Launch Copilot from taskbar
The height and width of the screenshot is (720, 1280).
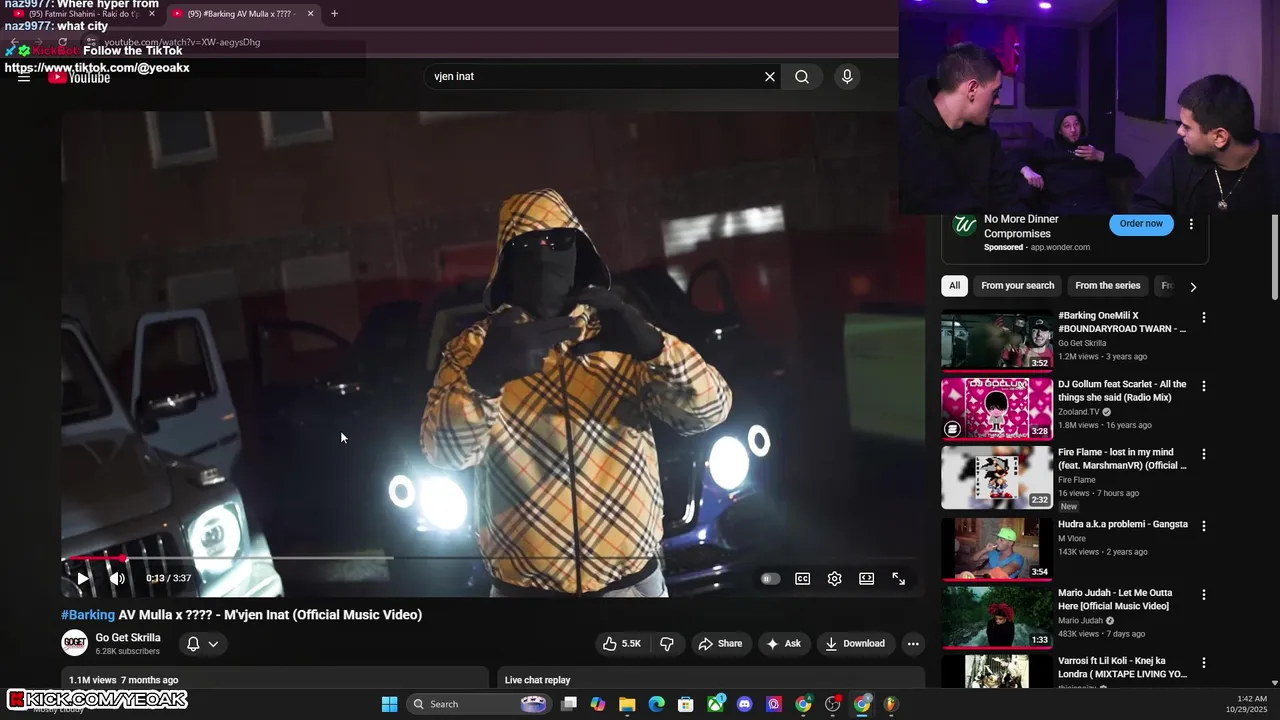pos(598,704)
